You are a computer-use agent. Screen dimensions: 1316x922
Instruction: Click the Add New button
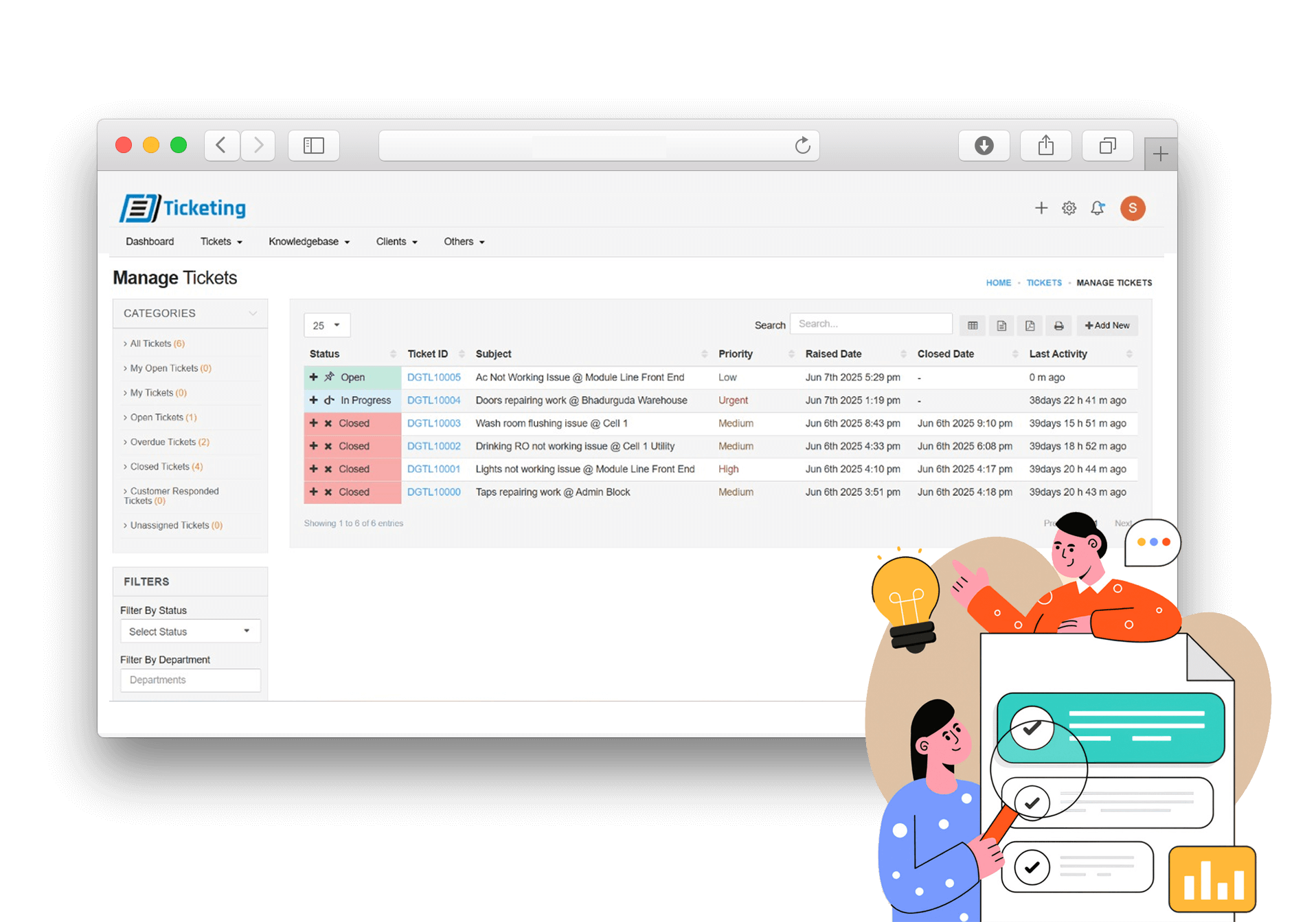(x=1107, y=325)
